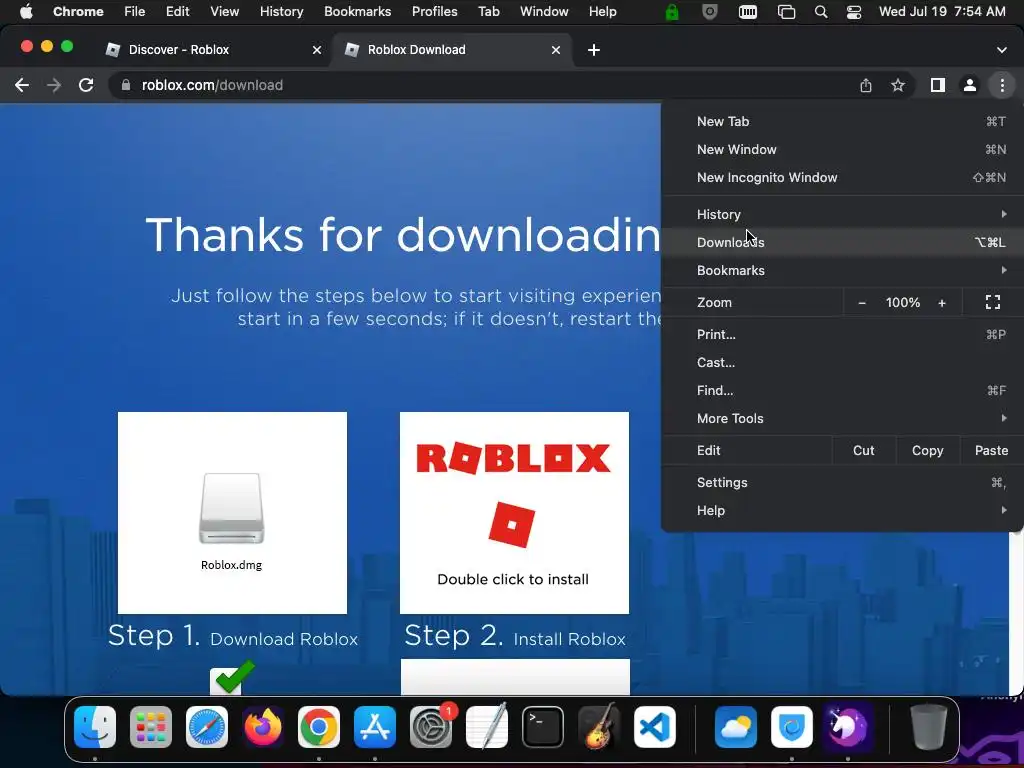1024x768 pixels.
Task: Switch to the Discover - Roblox tab
Action: point(212,50)
